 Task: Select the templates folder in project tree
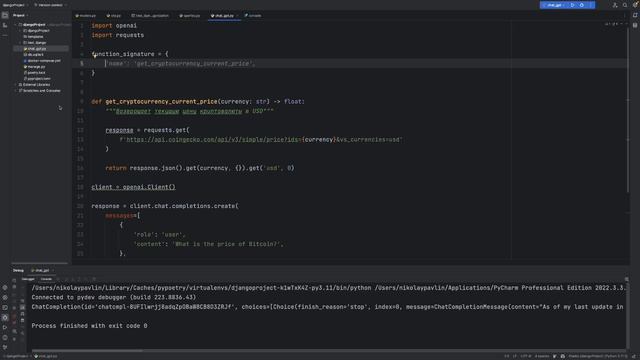point(34,37)
